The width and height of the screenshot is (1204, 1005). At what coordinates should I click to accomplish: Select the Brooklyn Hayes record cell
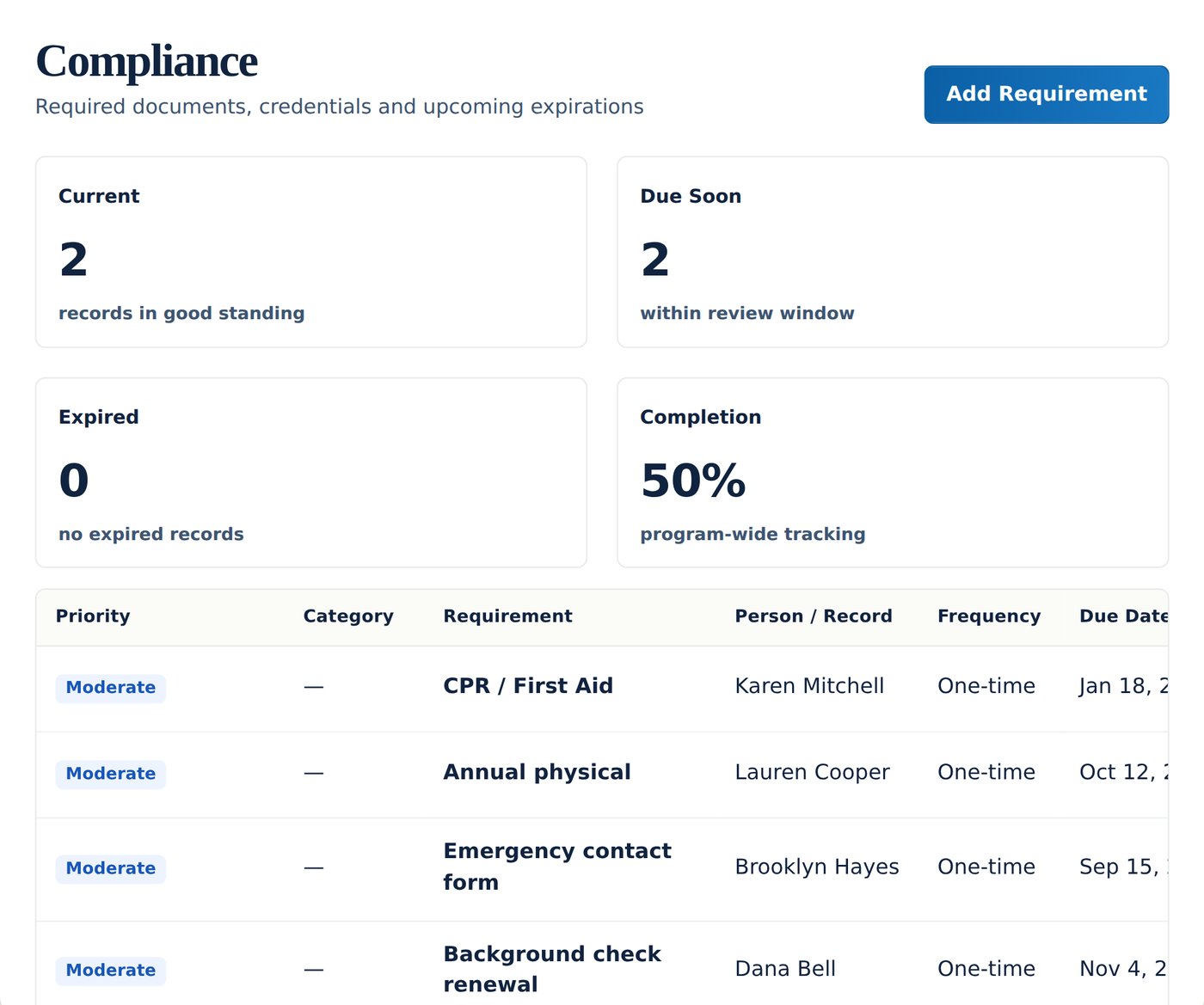(817, 867)
